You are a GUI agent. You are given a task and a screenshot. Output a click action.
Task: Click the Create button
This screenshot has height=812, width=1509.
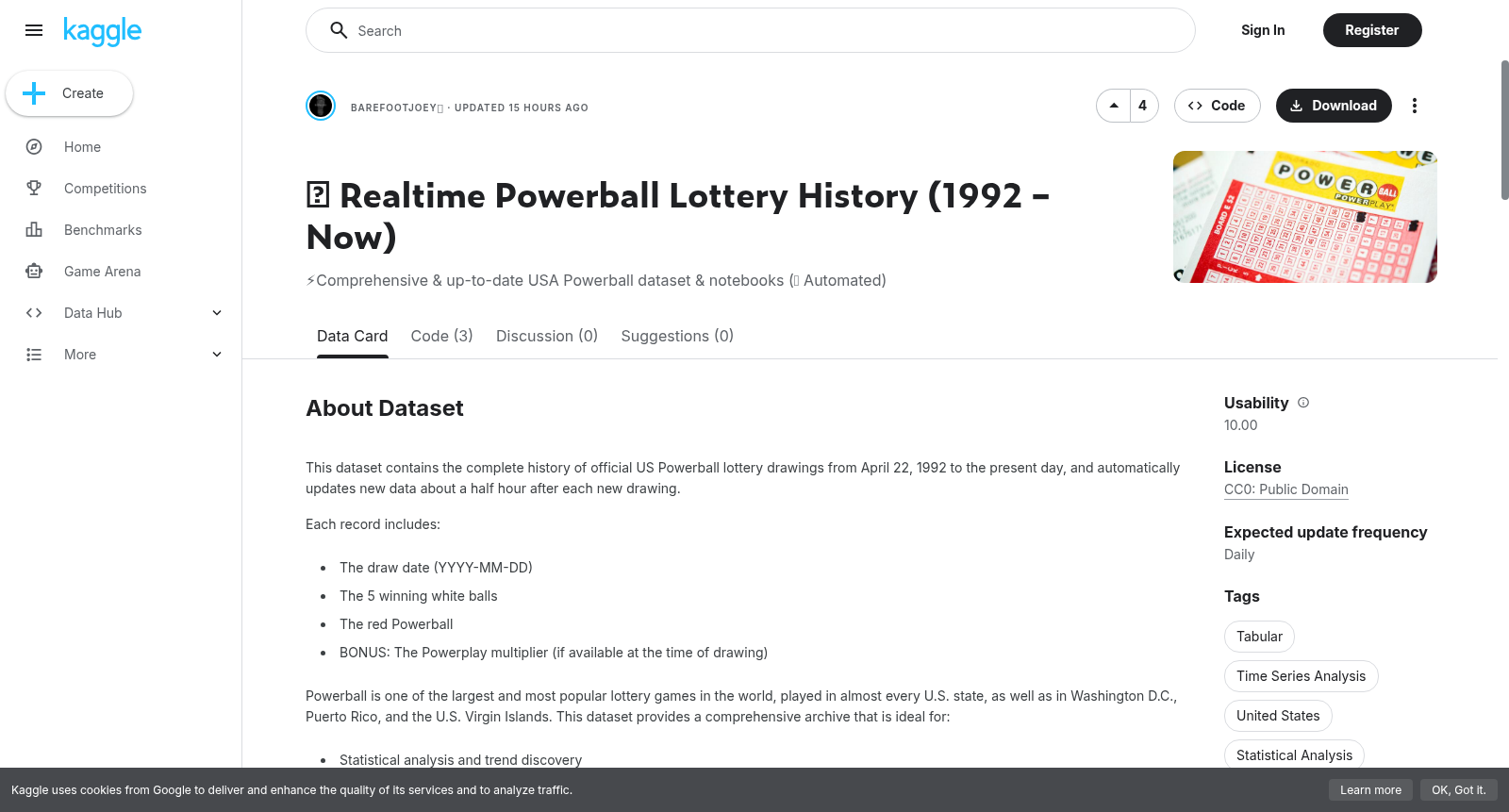point(70,93)
